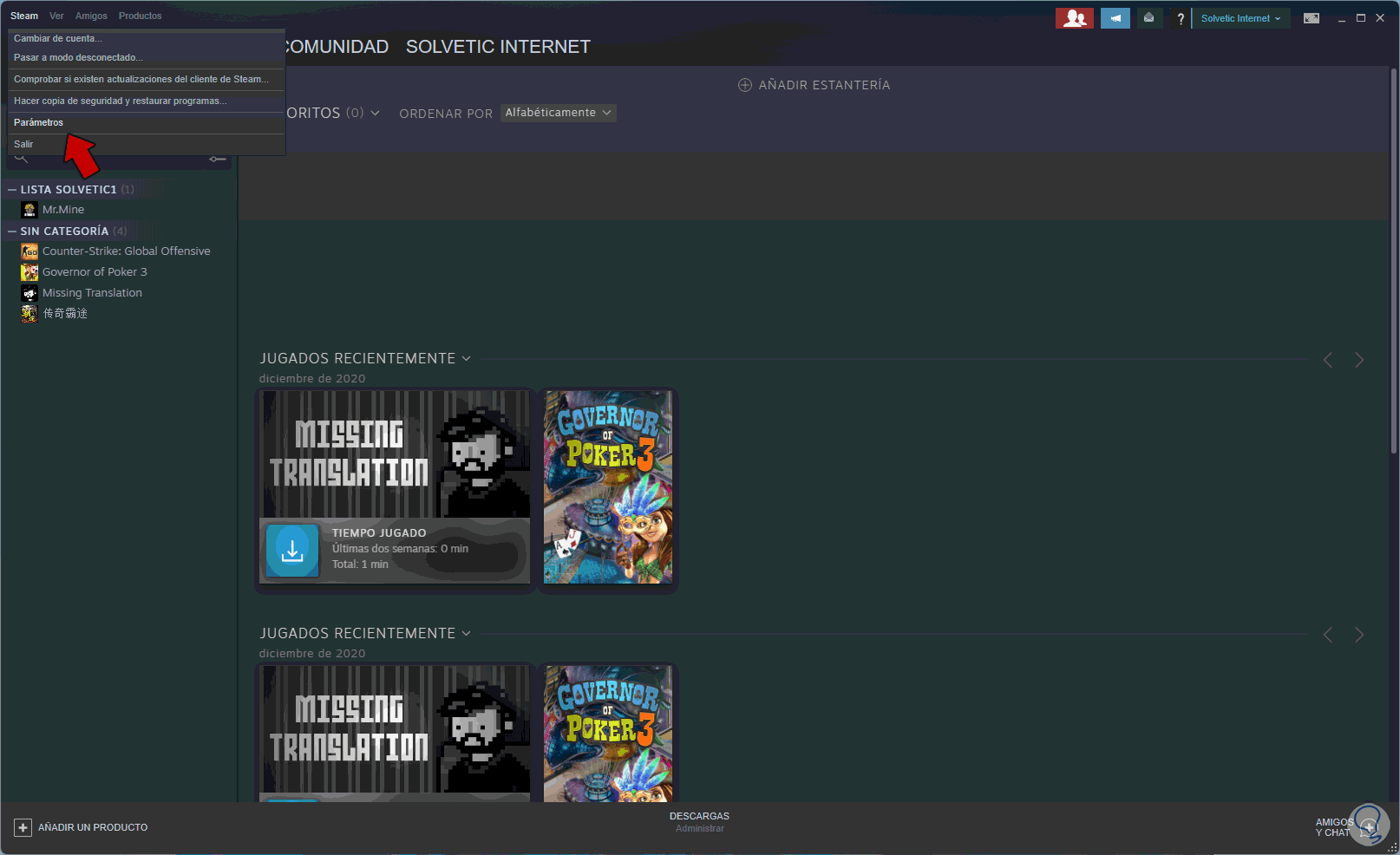This screenshot has height=855, width=1400.
Task: Collapse the Sin Categoría category
Action: coord(12,232)
